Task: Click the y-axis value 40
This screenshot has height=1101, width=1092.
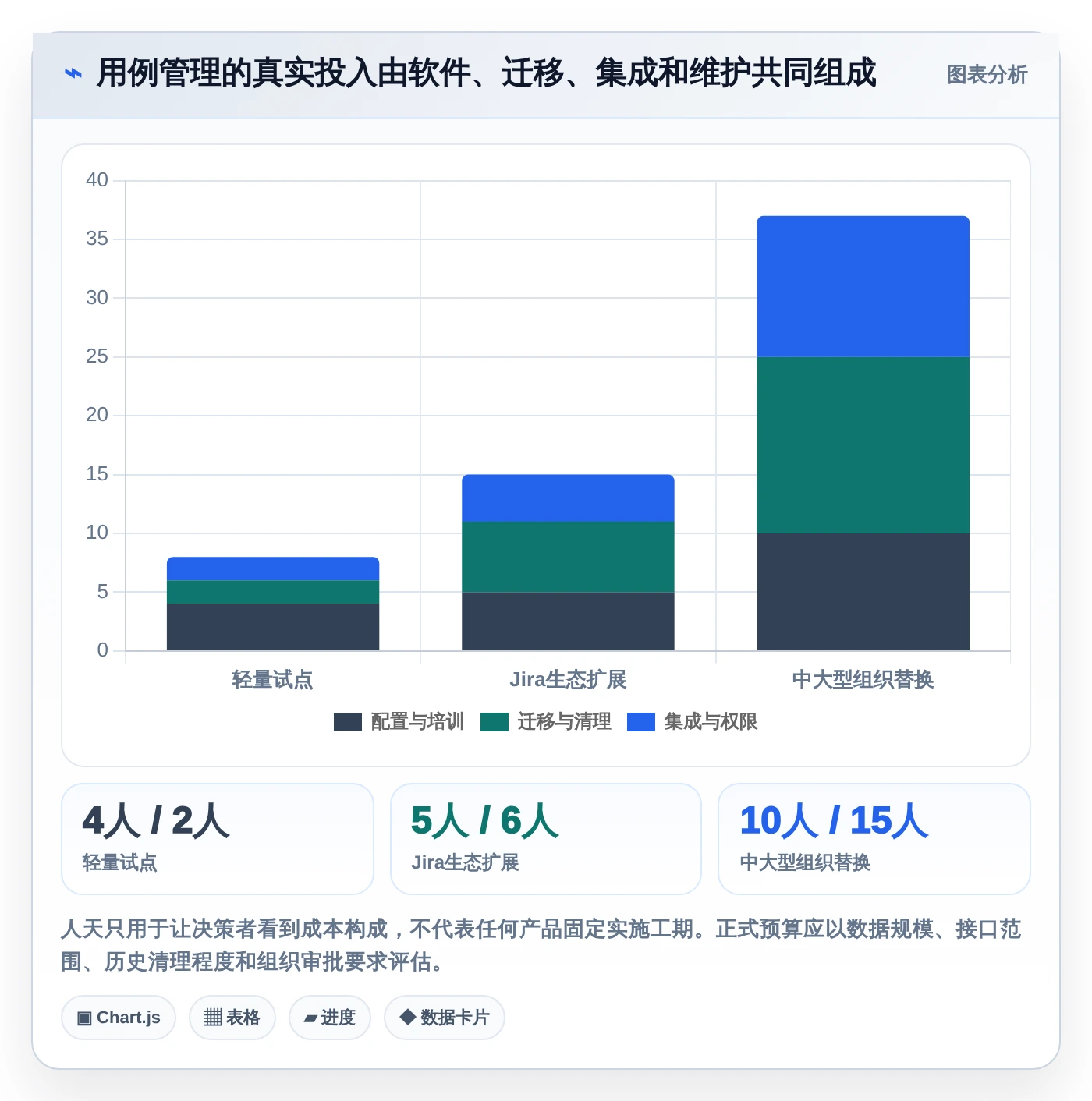Action: pyautogui.click(x=97, y=180)
